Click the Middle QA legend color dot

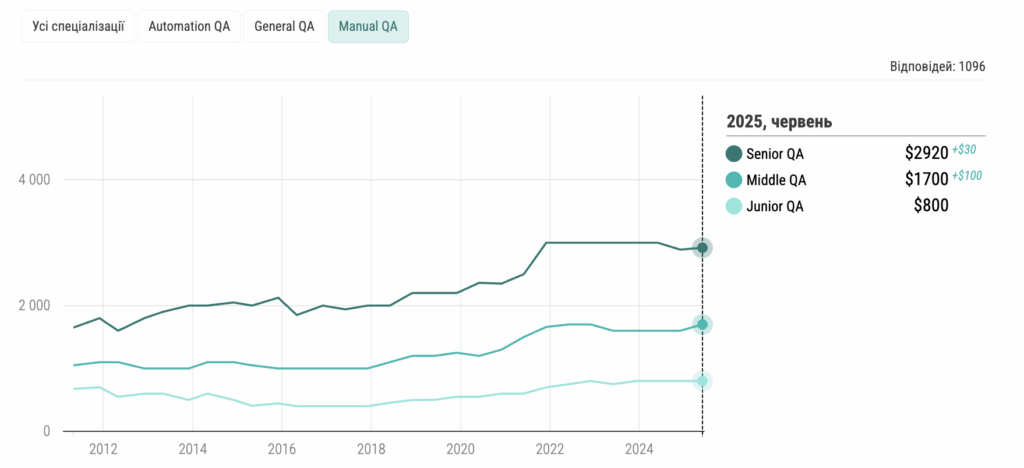click(734, 180)
